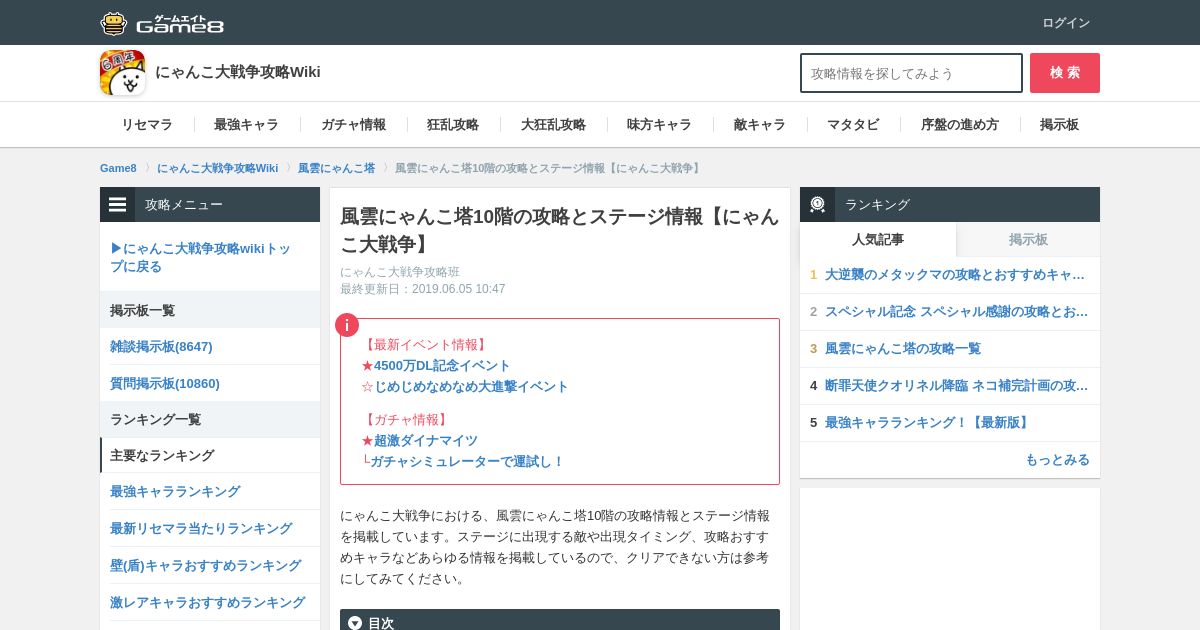Open 最強キャラランキング sidebar link
This screenshot has height=630, width=1200.
(x=175, y=491)
